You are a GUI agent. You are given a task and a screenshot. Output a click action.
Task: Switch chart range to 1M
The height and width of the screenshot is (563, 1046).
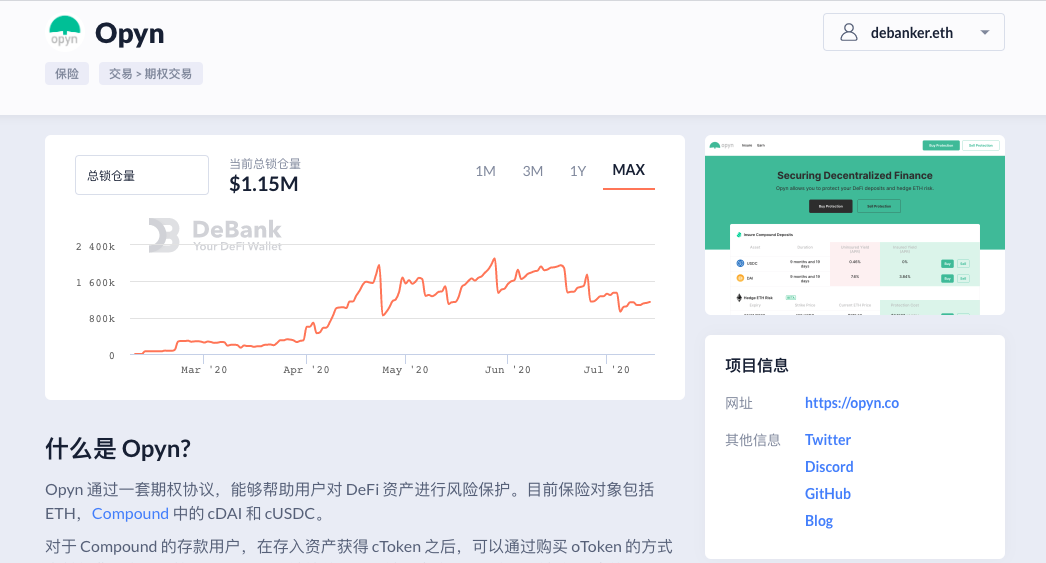tap(486, 171)
